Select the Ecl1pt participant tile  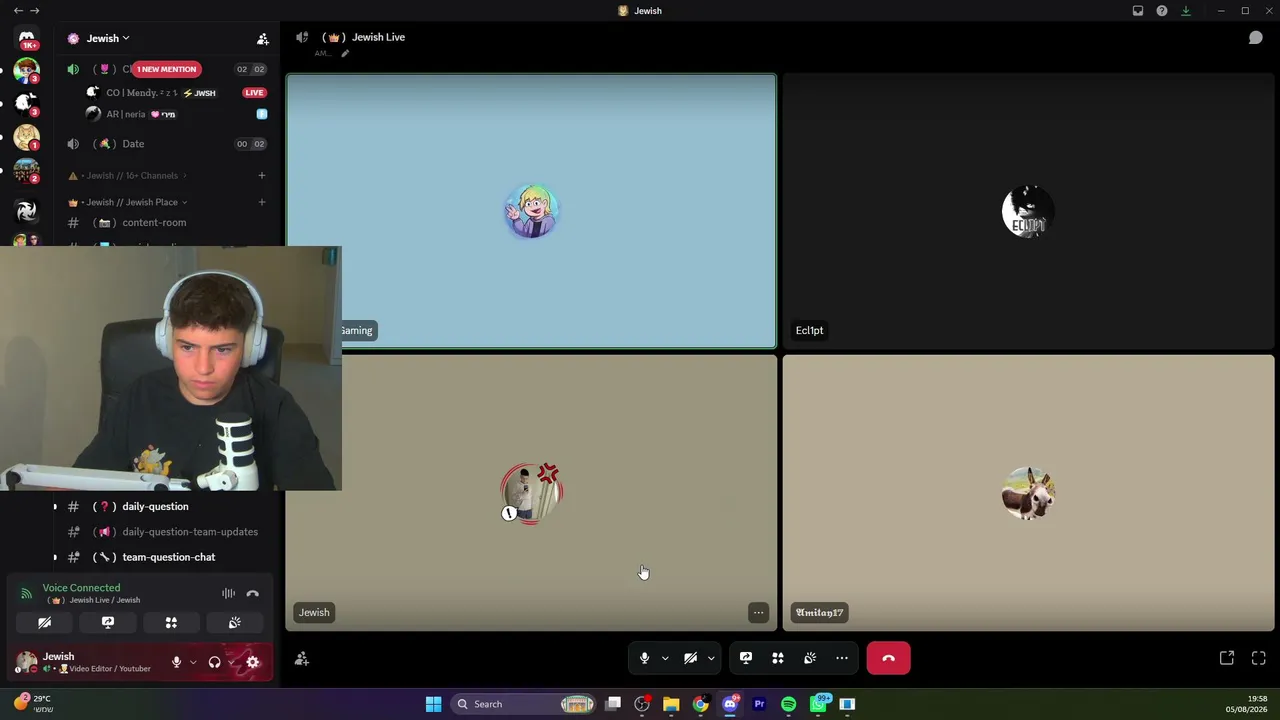coord(1028,211)
